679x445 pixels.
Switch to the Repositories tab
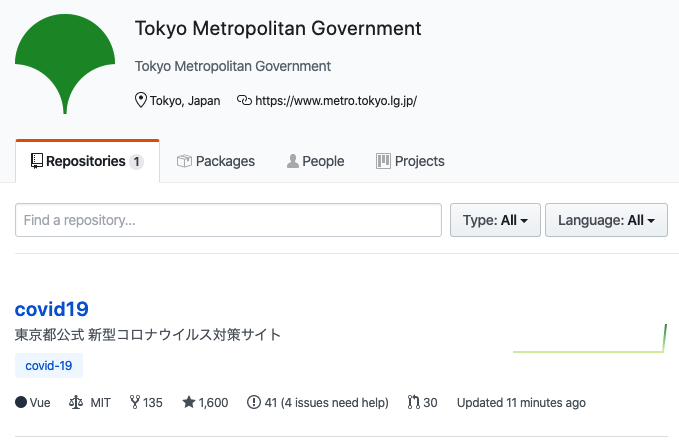tap(87, 161)
